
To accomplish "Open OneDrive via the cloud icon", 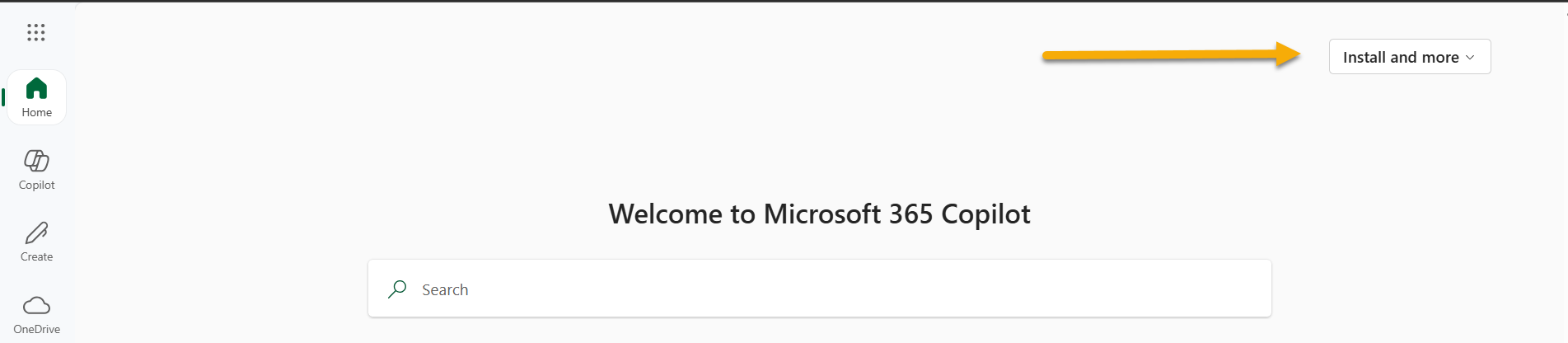I will coord(36,305).
